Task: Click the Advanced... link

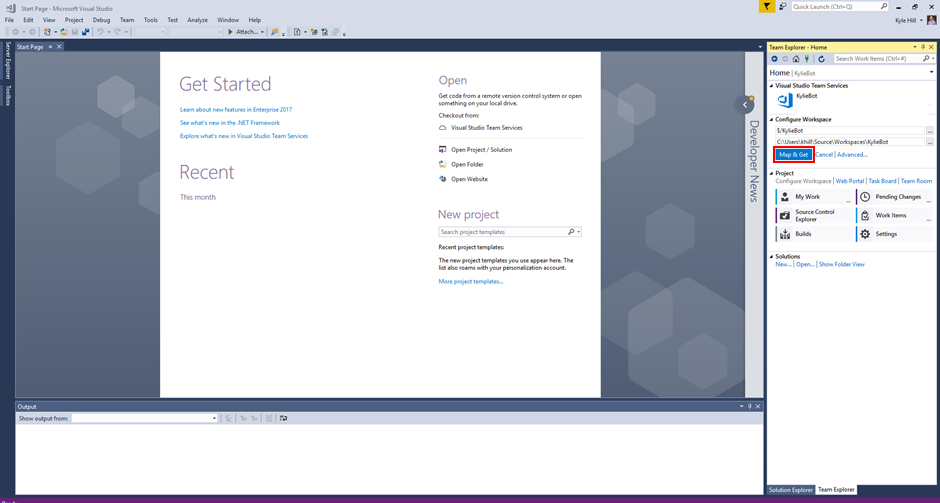Action: (x=852, y=155)
